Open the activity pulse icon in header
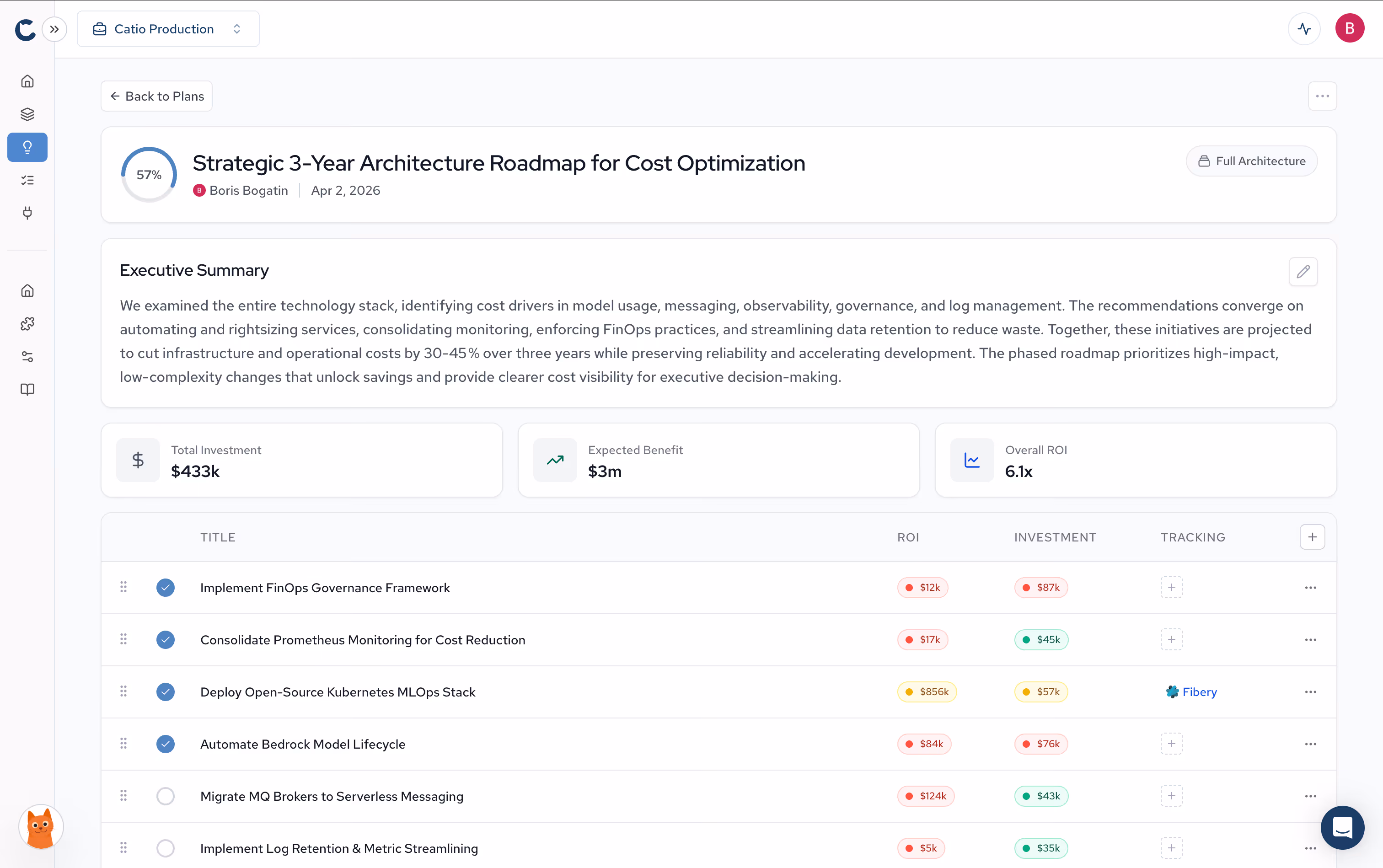1383x868 pixels. (1304, 29)
